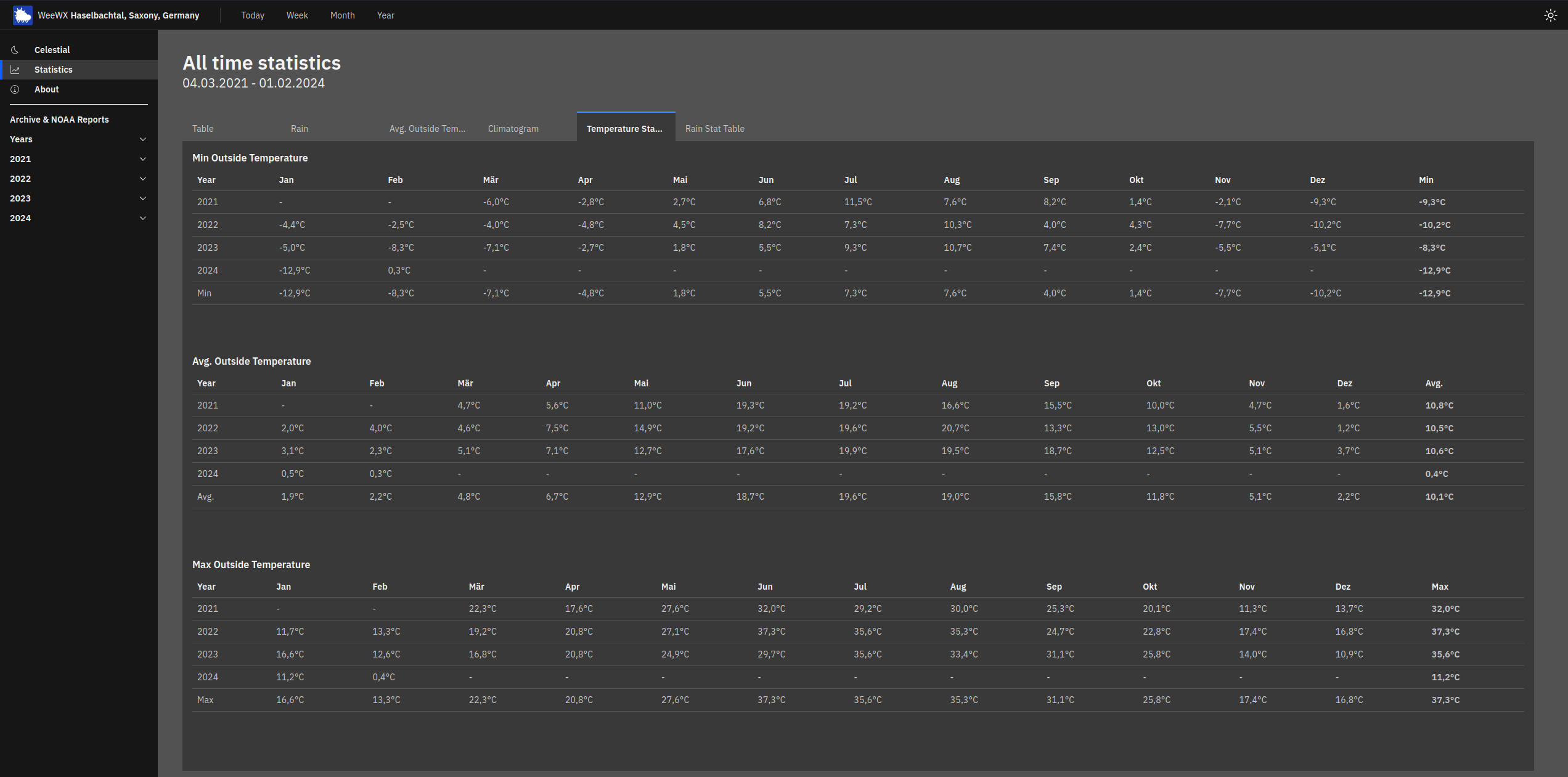
Task: Click the Statistics sidebar icon
Action: (15, 69)
